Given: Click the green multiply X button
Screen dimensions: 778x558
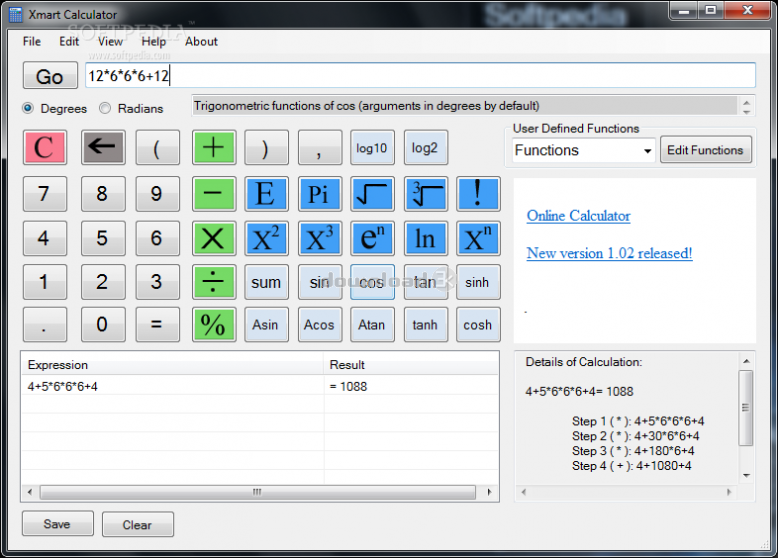Looking at the screenshot, I should point(213,239).
